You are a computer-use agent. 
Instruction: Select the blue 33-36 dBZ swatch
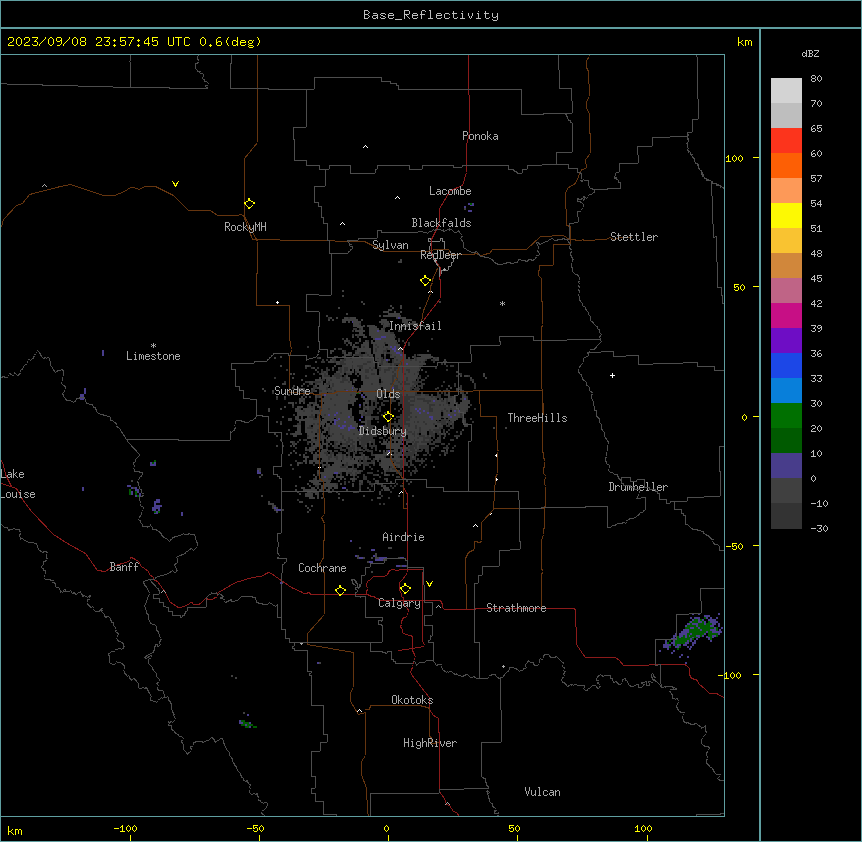786,365
